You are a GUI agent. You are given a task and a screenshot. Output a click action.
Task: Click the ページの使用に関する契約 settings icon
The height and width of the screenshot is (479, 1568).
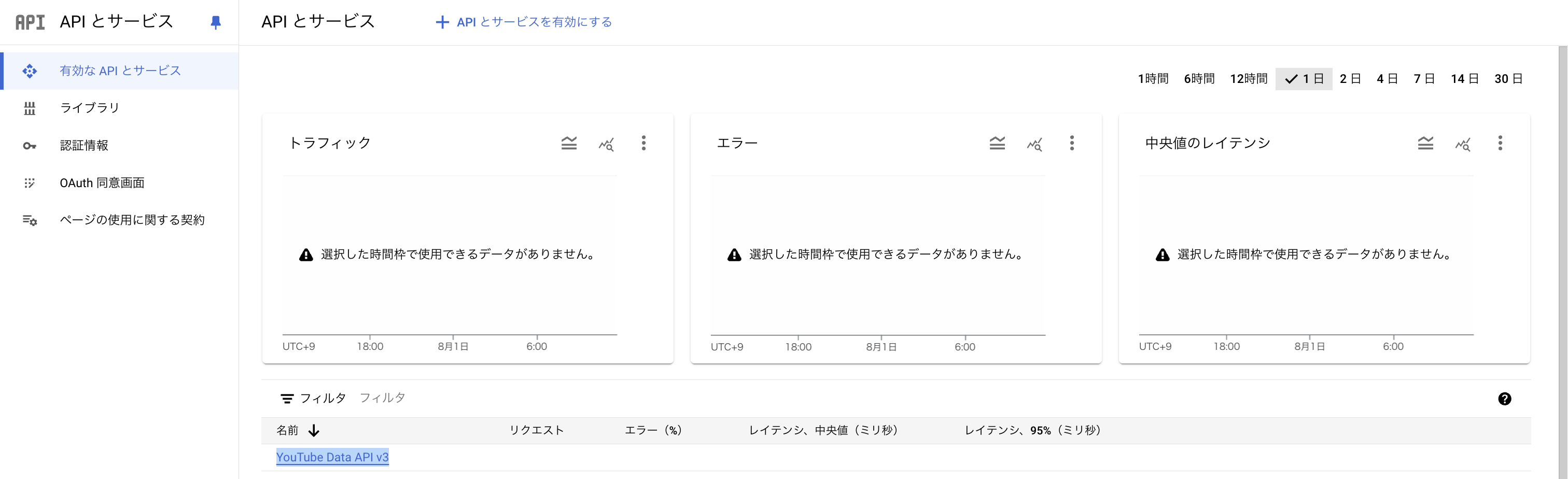click(29, 220)
